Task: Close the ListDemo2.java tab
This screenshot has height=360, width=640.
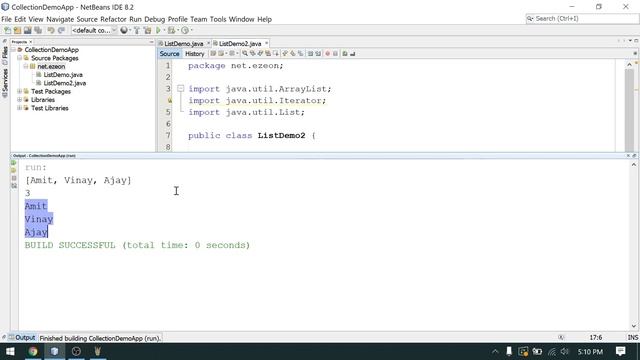Action: pos(267,43)
